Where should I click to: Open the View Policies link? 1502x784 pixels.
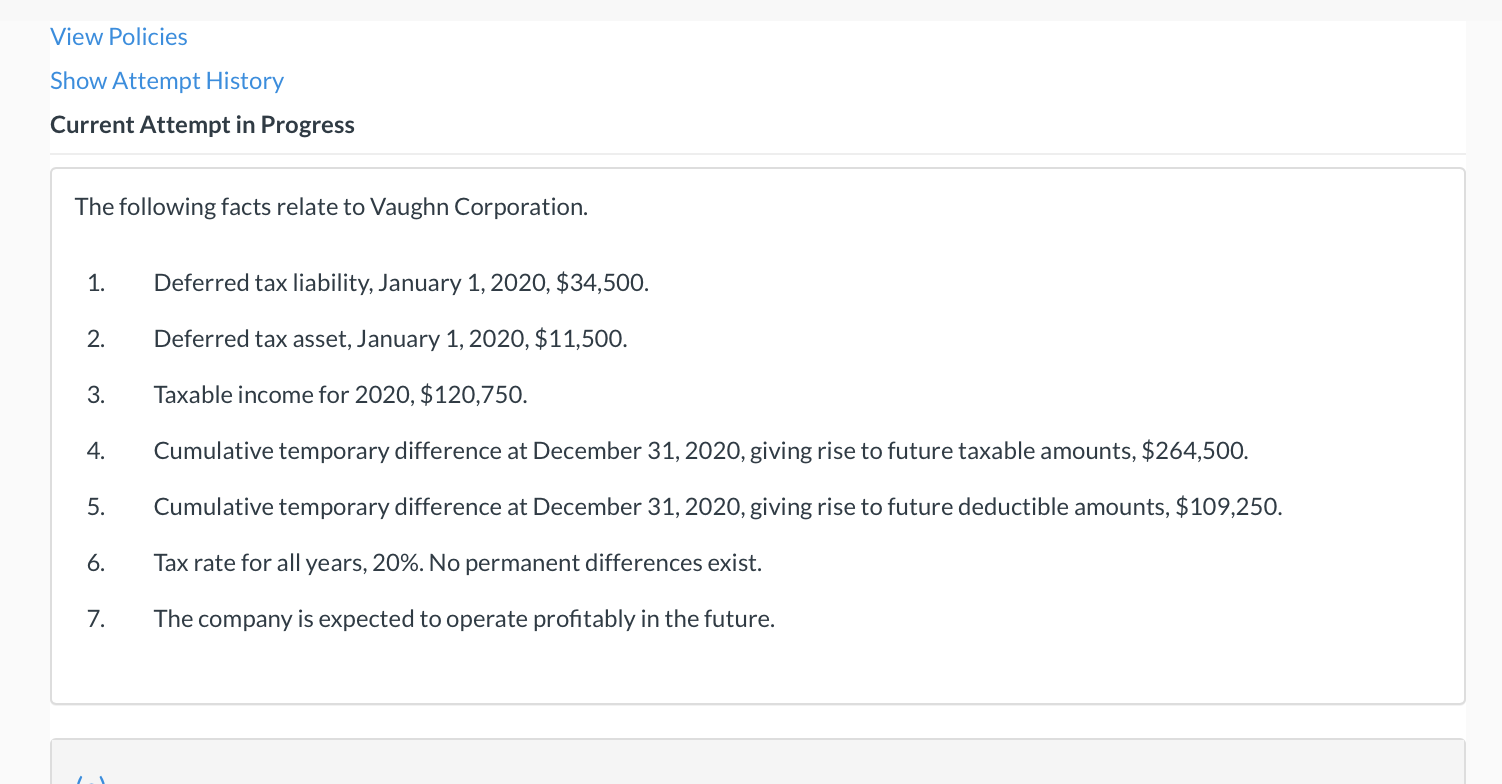pos(118,36)
